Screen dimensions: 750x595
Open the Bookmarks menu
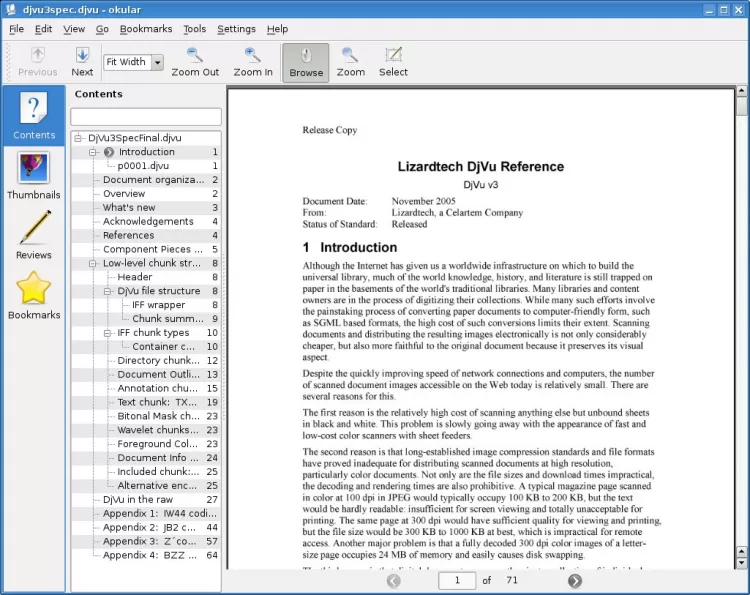pyautogui.click(x=145, y=29)
